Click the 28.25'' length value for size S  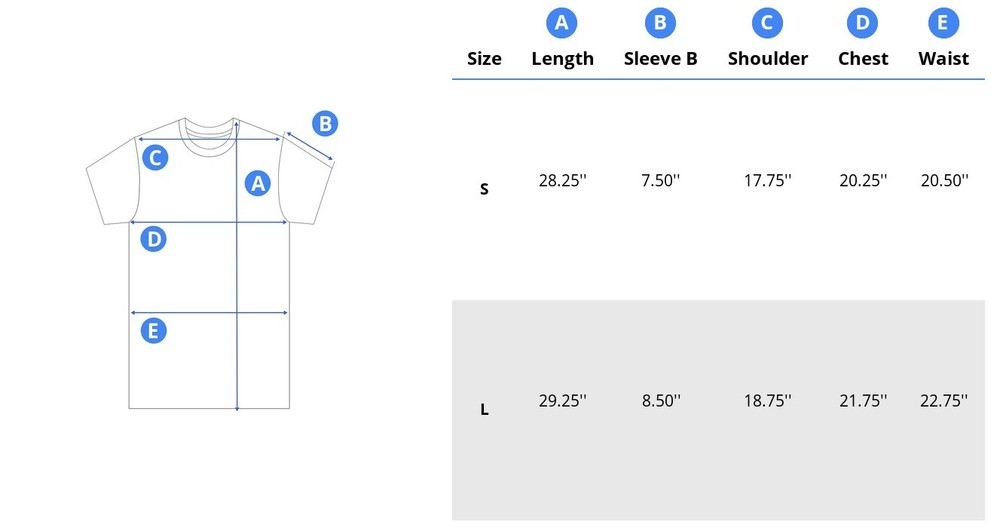[562, 181]
